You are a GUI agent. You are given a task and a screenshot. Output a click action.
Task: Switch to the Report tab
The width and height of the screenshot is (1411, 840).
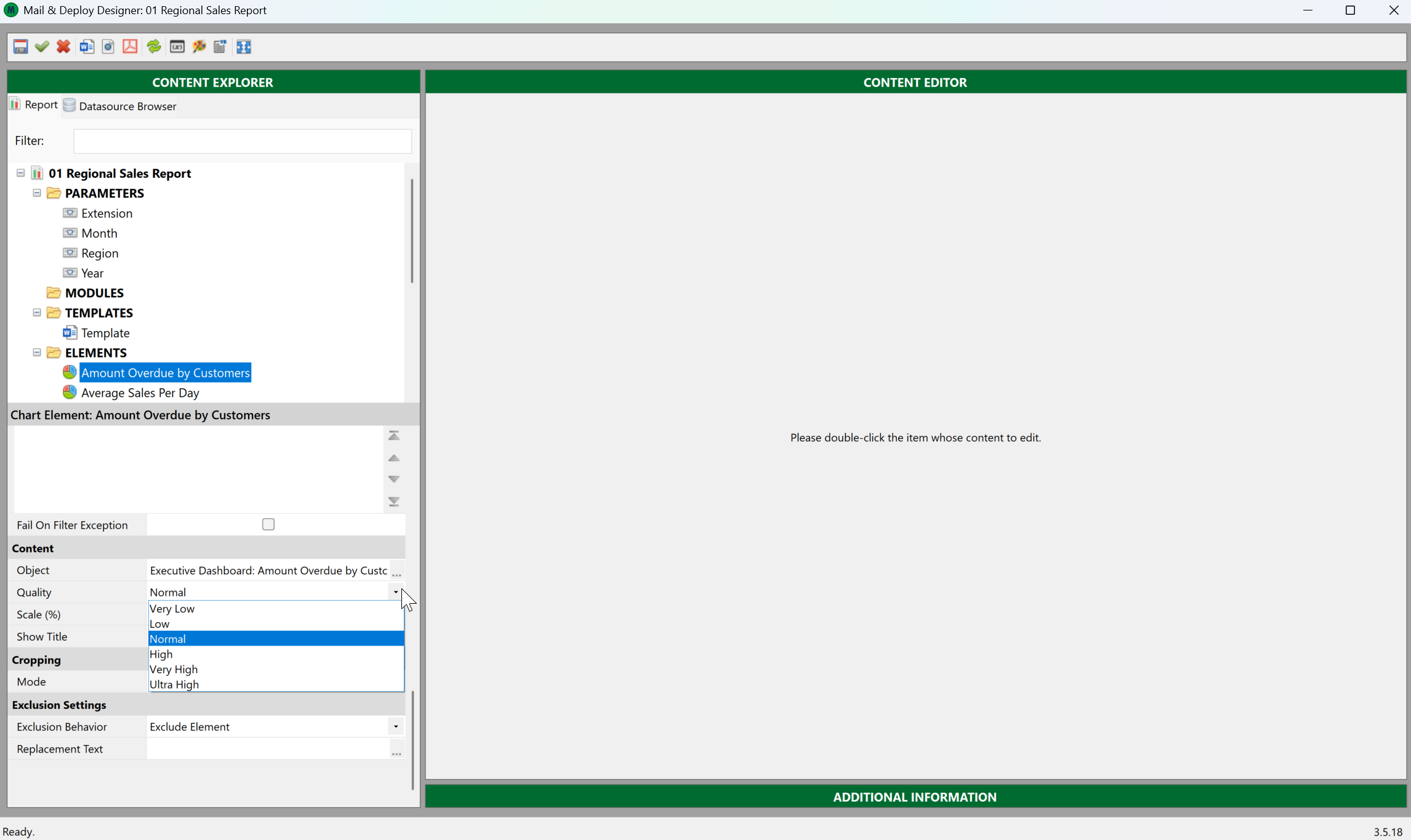point(34,105)
